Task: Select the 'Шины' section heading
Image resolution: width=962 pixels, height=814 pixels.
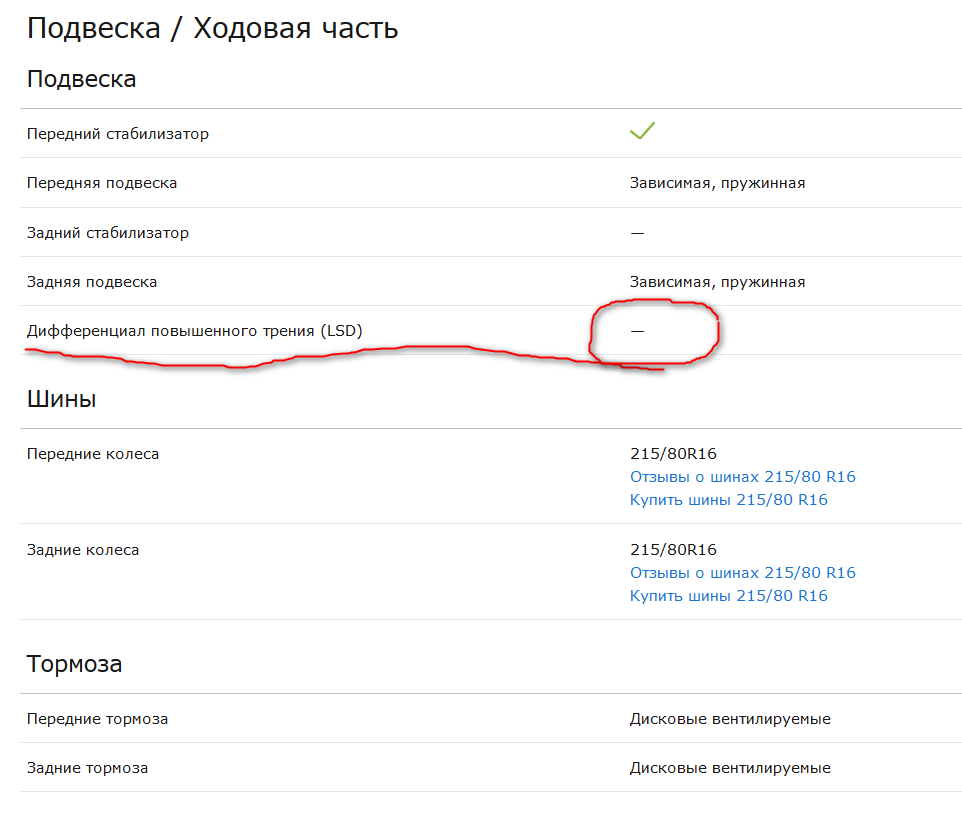Action: (61, 399)
